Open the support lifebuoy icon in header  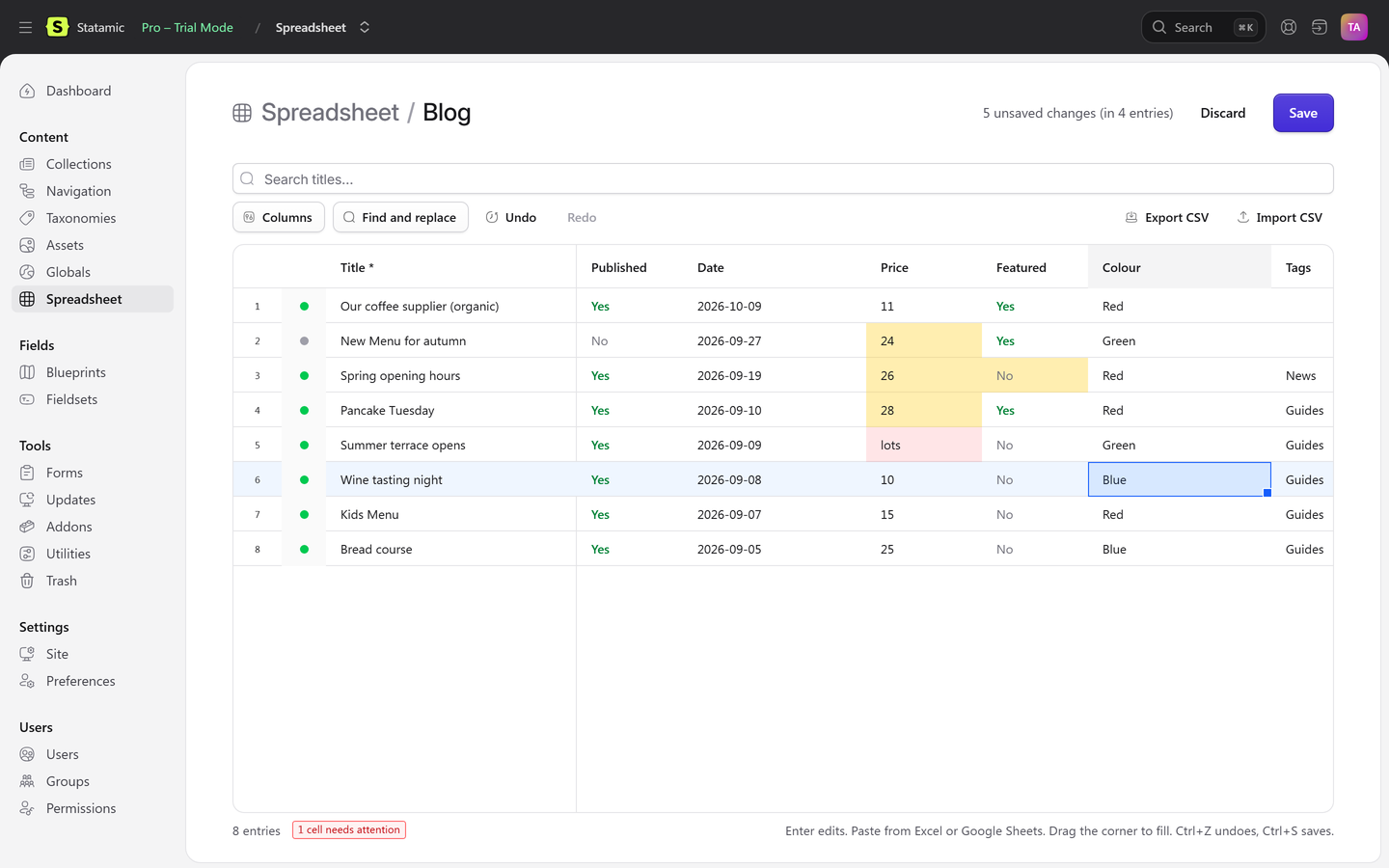click(x=1289, y=27)
